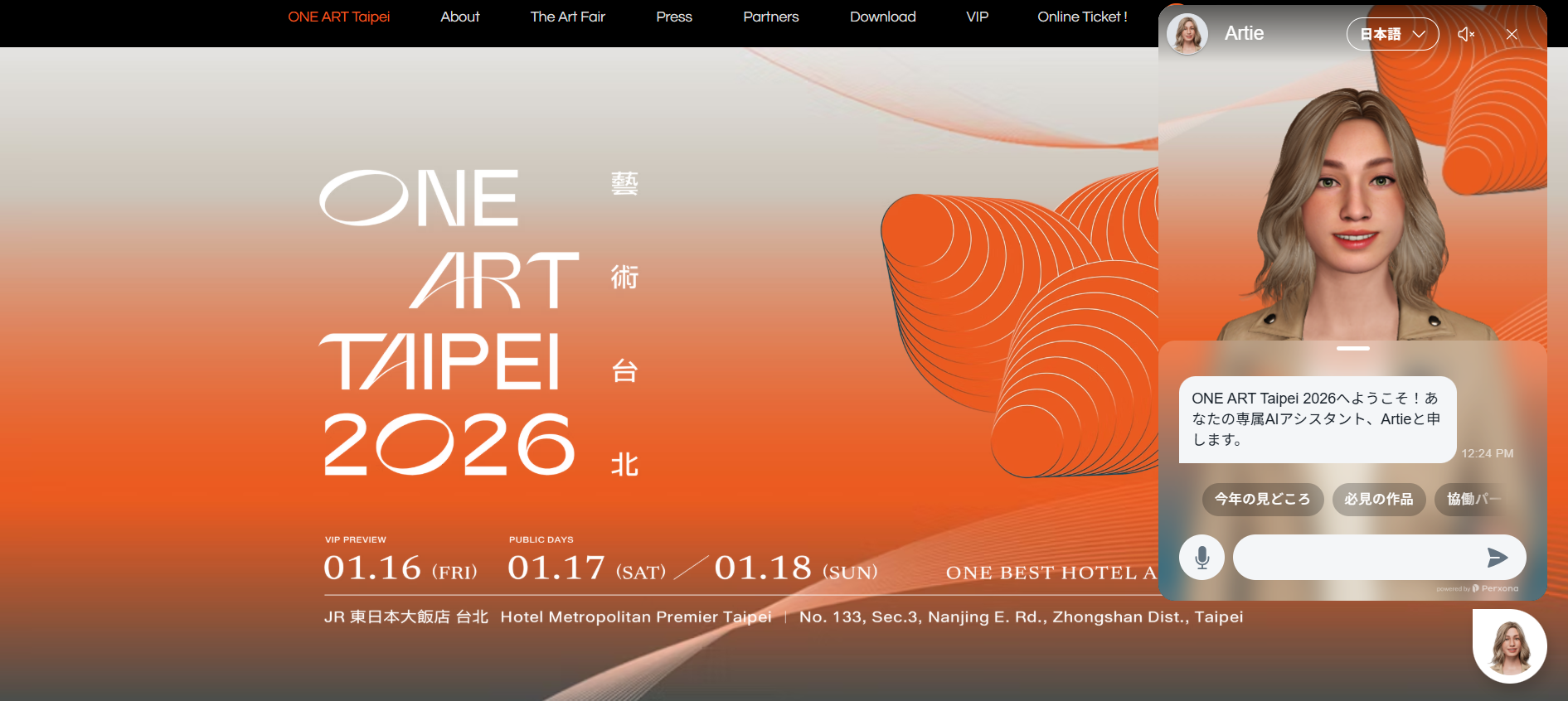Click the Nanjing E. Rd. address text
Image resolution: width=1568 pixels, height=701 pixels.
[1022, 616]
